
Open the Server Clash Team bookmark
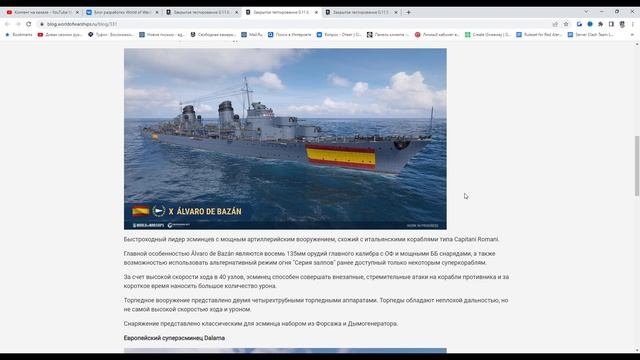coord(591,35)
